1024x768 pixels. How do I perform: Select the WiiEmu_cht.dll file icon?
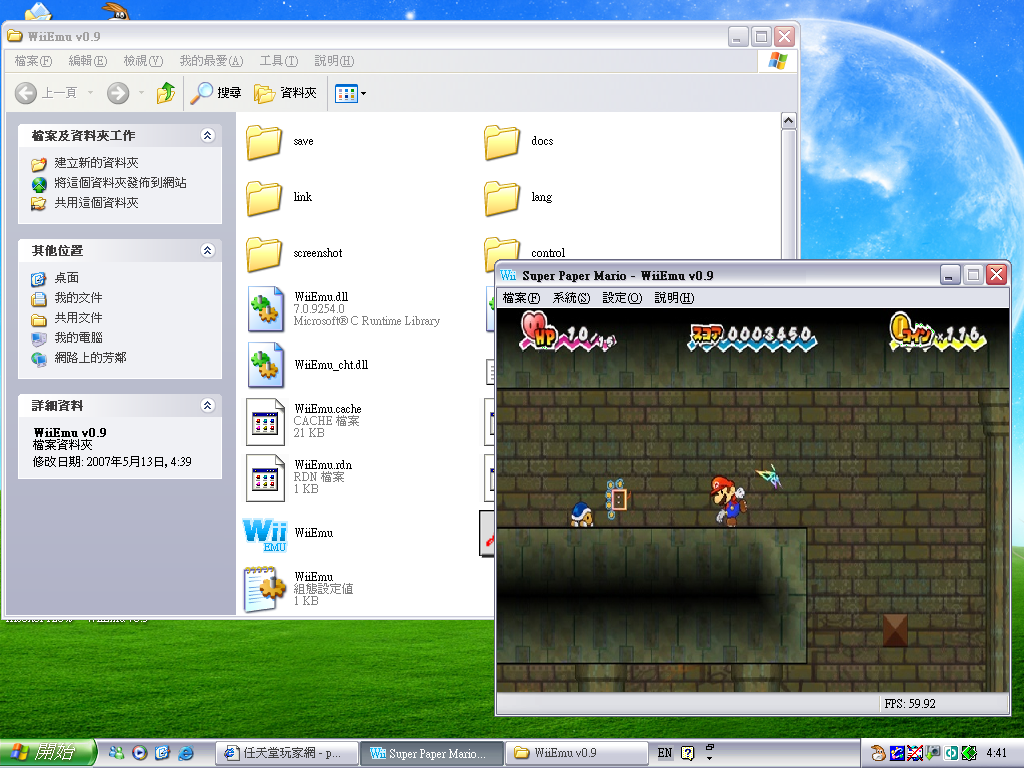click(x=266, y=366)
